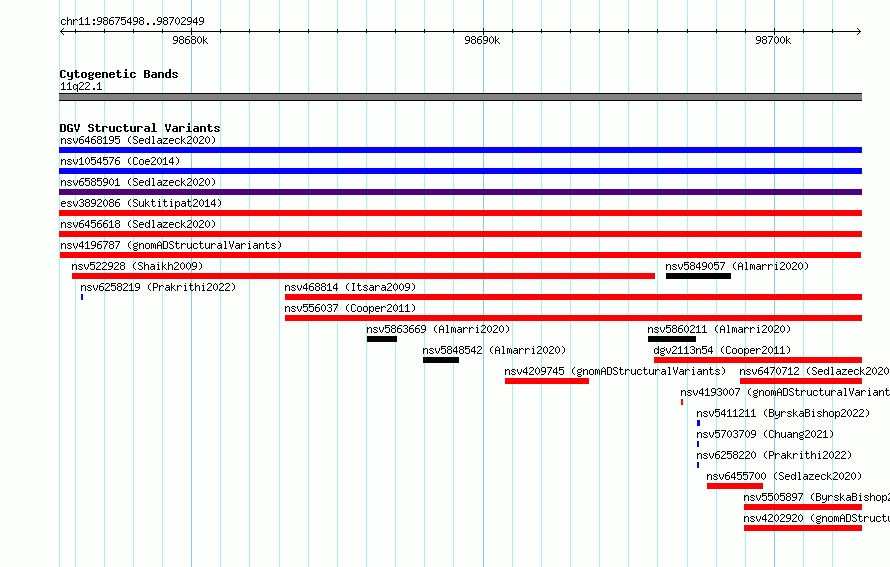Select nsv6455700 (Sedlazeck2020) red bar
The height and width of the screenshot is (567, 890).
pyautogui.click(x=735, y=486)
